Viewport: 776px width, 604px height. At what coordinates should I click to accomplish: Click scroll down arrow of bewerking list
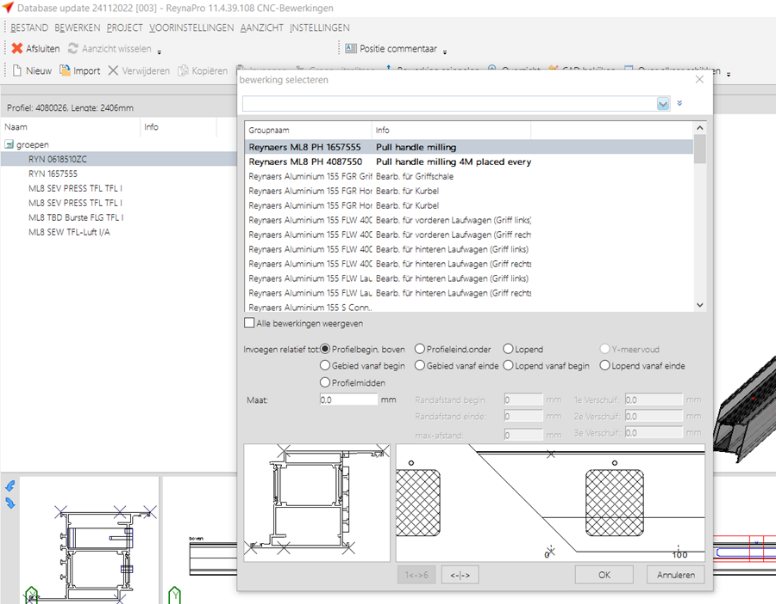(700, 305)
